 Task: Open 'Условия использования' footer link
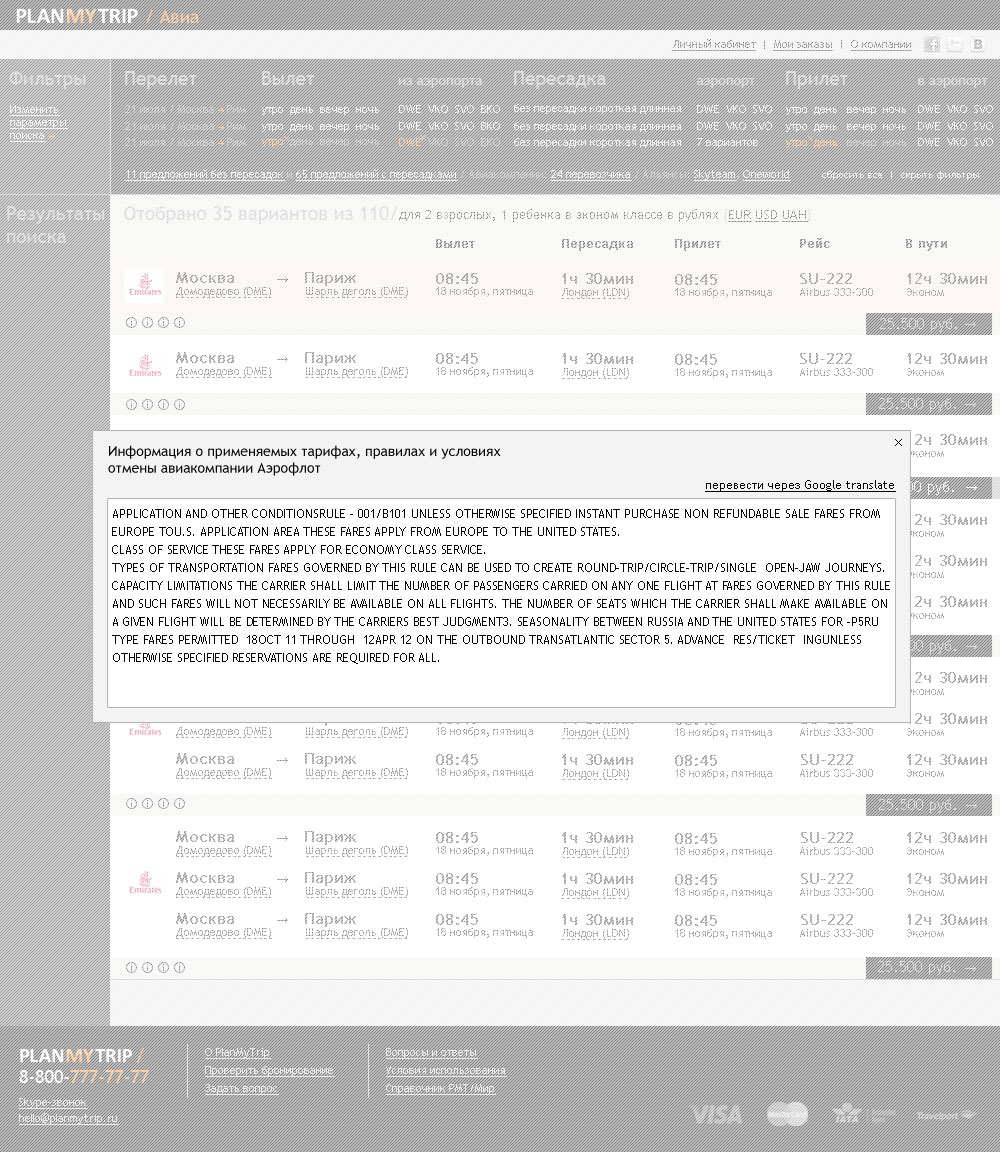[x=445, y=1070]
